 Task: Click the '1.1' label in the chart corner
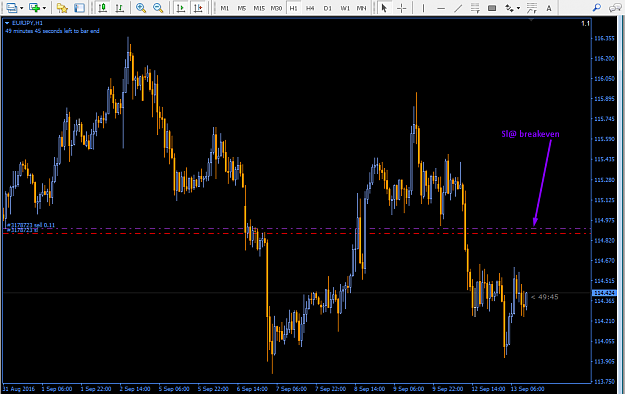click(x=585, y=24)
